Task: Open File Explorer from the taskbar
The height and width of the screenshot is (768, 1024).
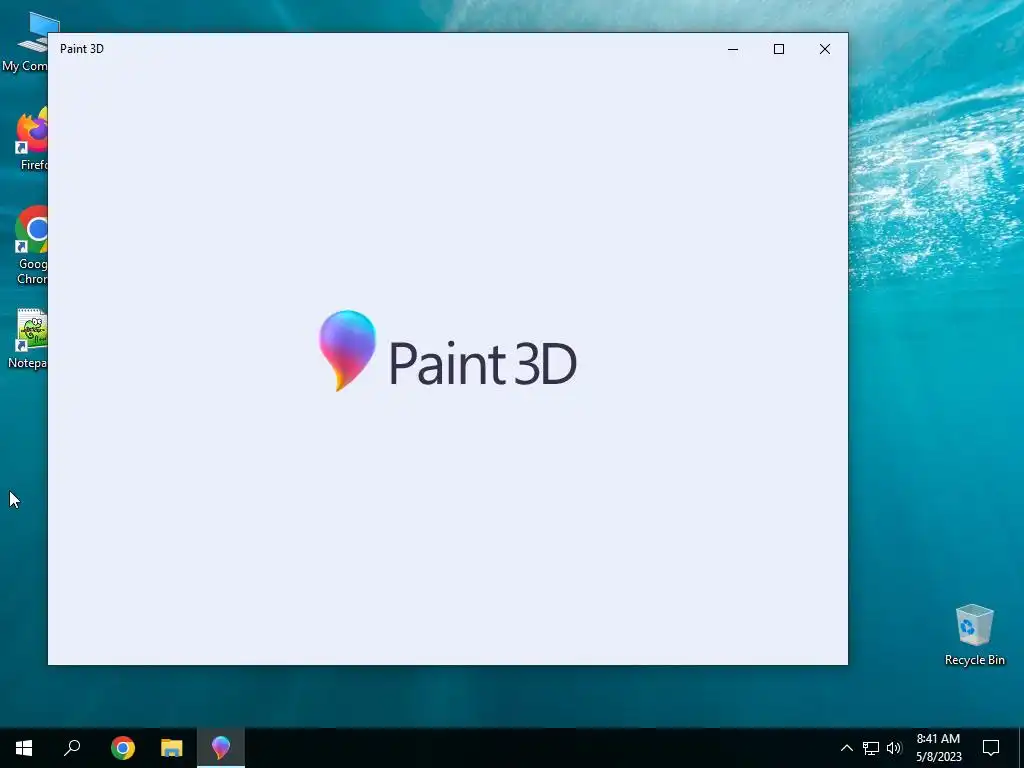Action: pos(172,747)
